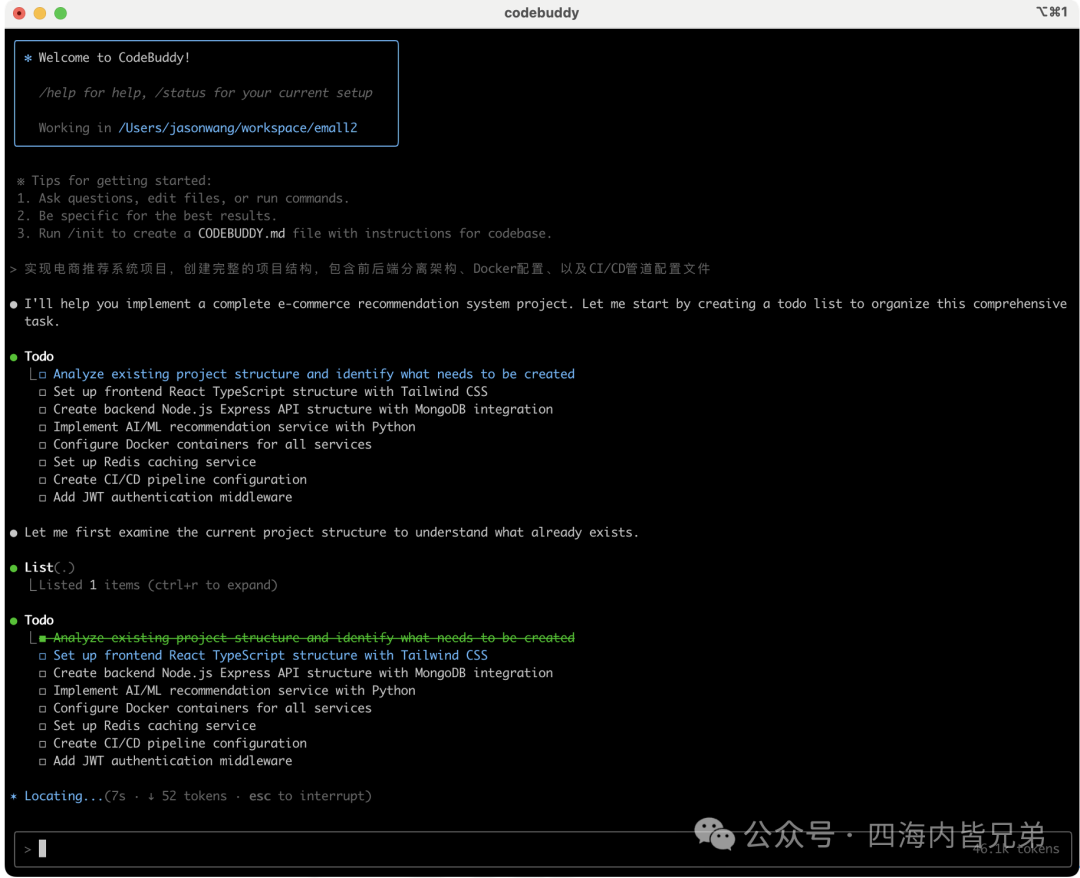Toggle the green checked struck-through Analyze checkbox
The width and height of the screenshot is (1080, 878).
[43, 638]
